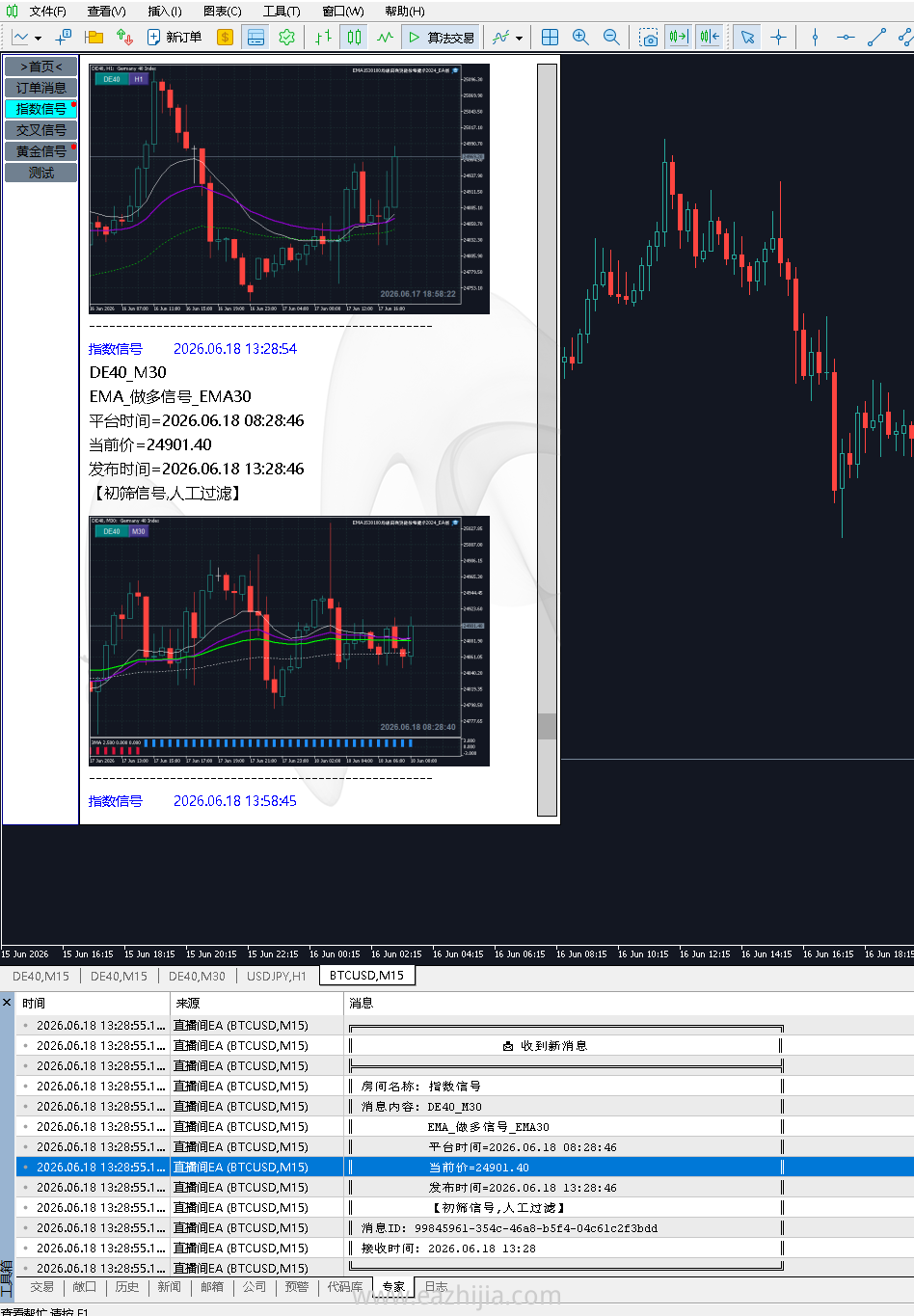
Task: Open the 交叉信号 room button
Action: click(41, 130)
